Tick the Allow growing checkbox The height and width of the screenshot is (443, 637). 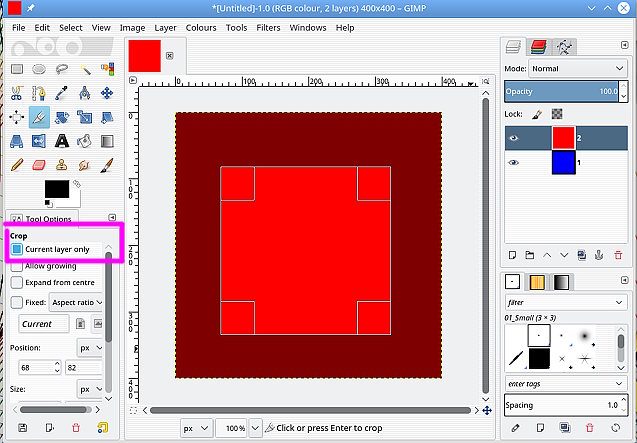pos(17,267)
